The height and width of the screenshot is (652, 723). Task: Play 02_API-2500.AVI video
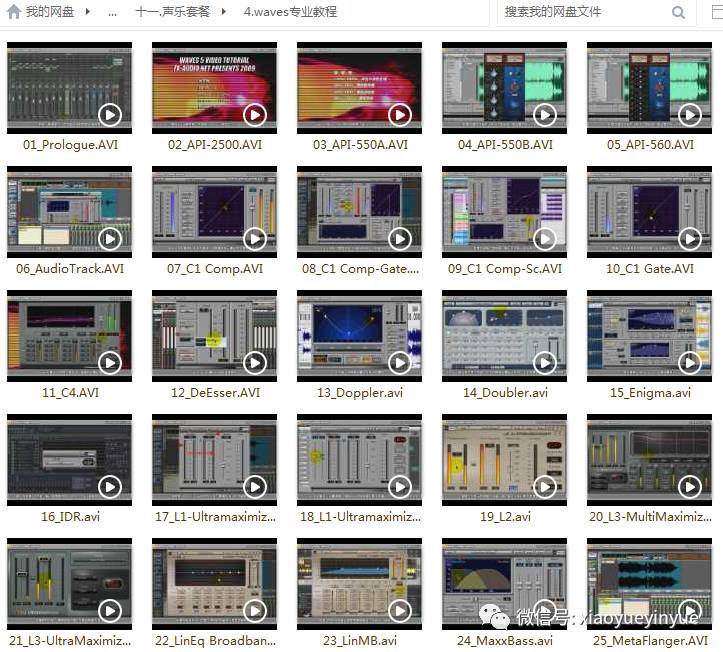(255, 115)
